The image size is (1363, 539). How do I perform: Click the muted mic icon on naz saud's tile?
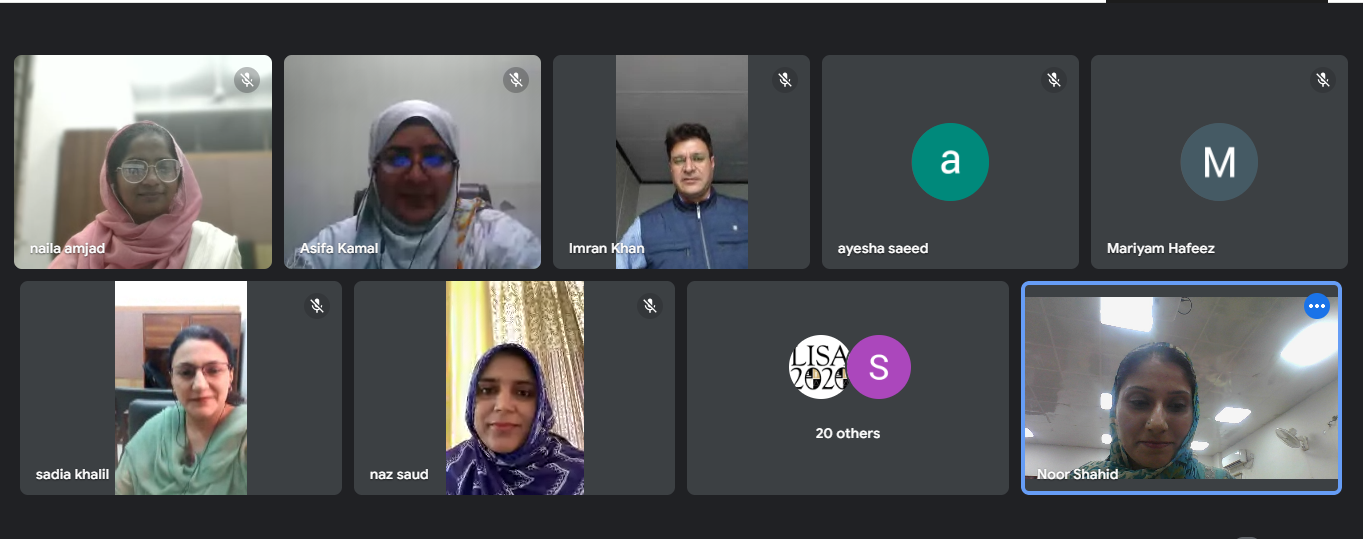point(650,306)
